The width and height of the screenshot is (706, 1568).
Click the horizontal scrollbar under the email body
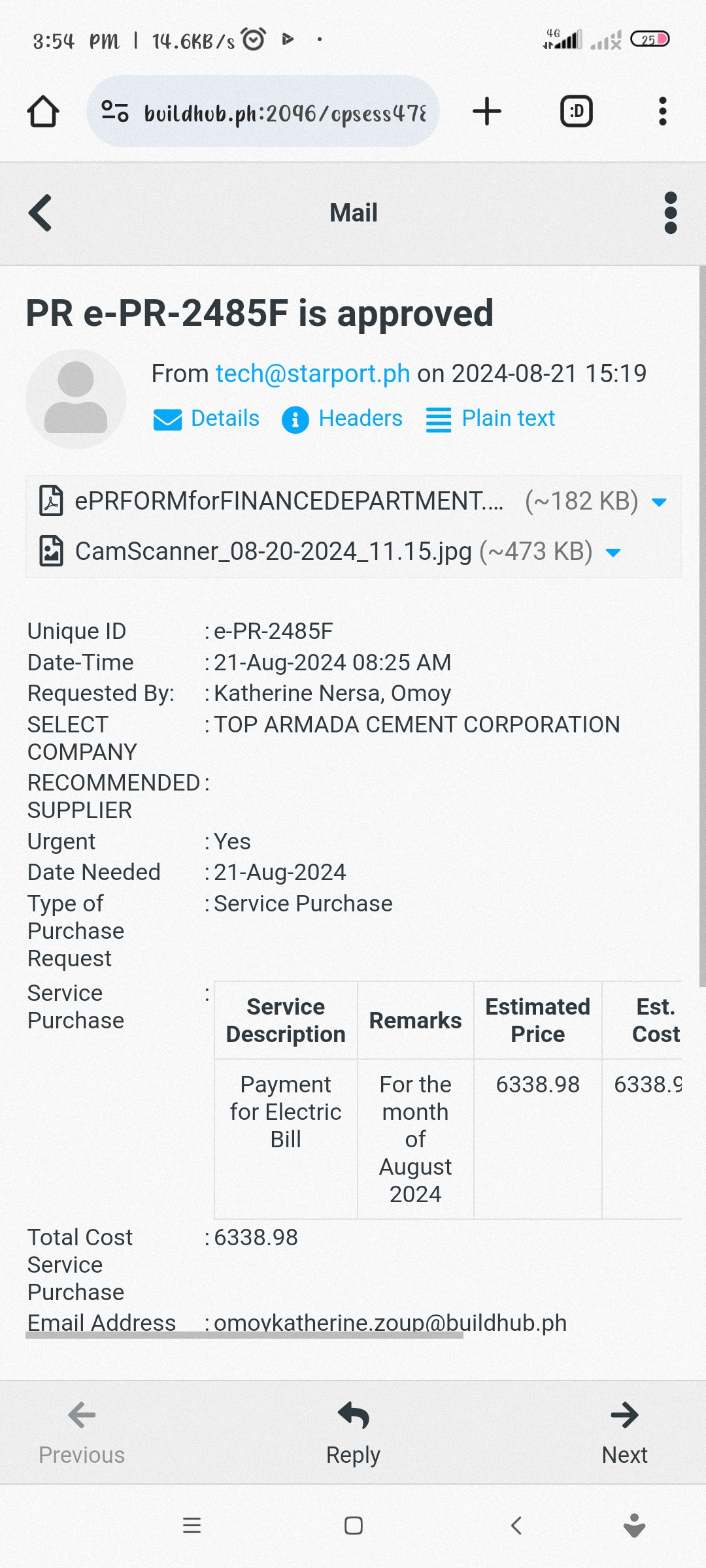(244, 1335)
